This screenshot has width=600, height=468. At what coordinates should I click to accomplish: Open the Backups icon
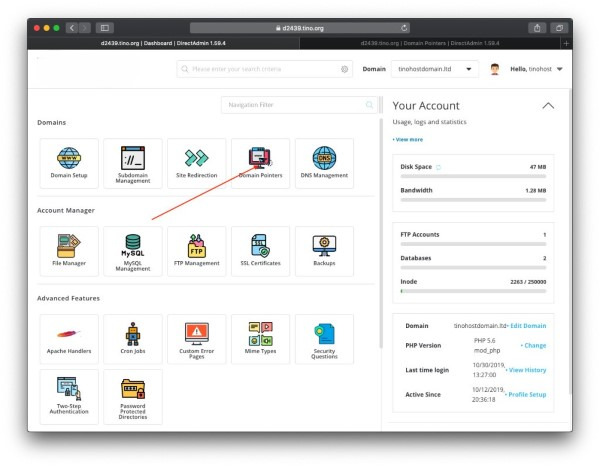point(324,250)
